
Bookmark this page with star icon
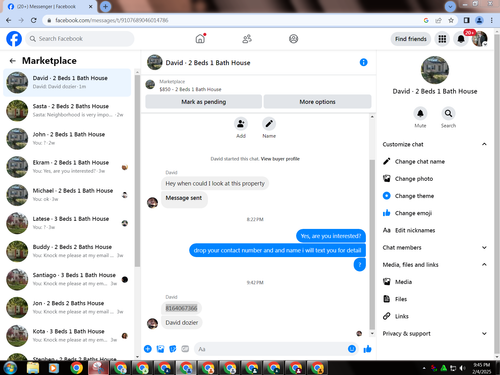pyautogui.click(x=451, y=20)
